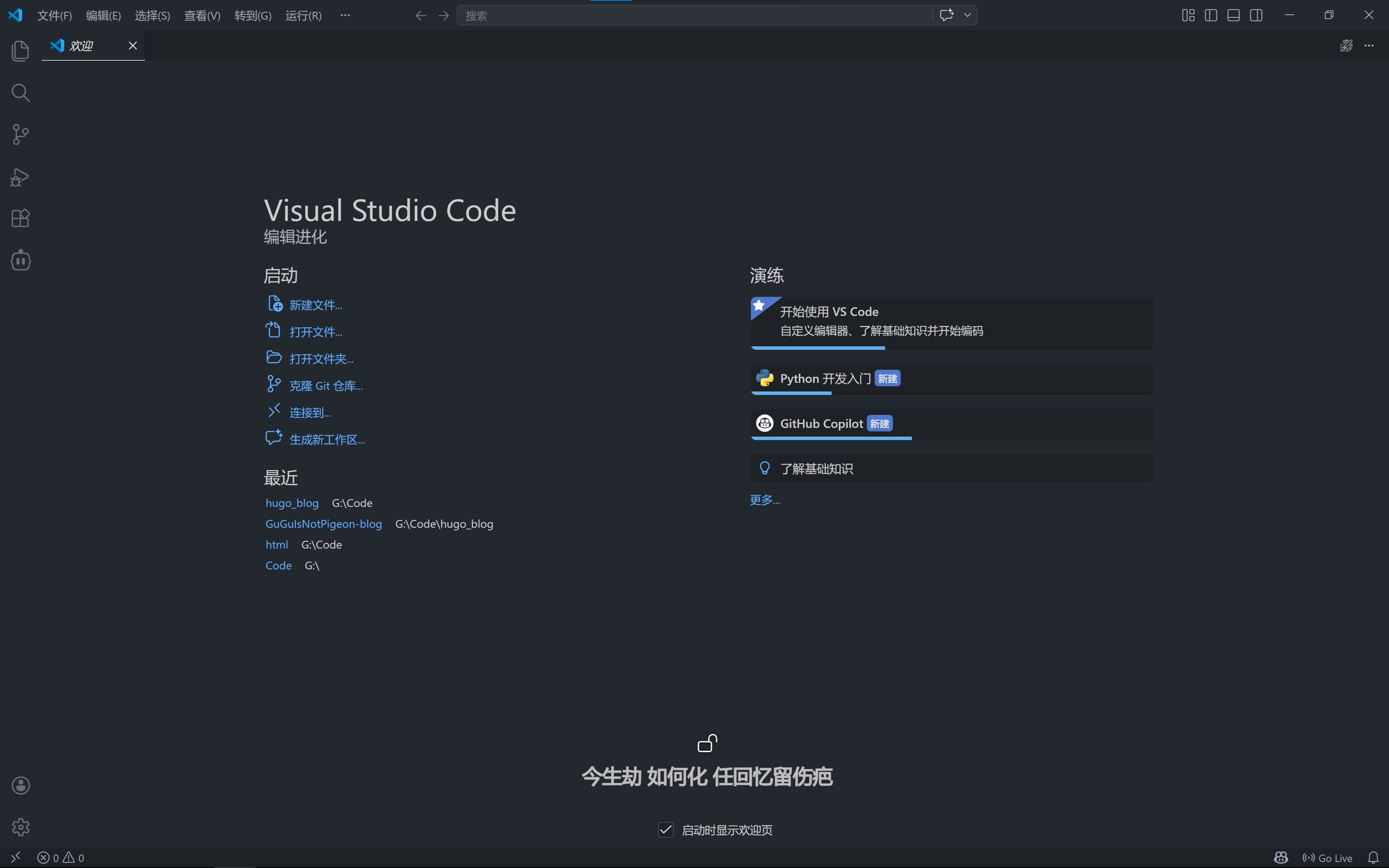
Task: Open 开始使用 VS Code walkthrough
Action: point(951,322)
